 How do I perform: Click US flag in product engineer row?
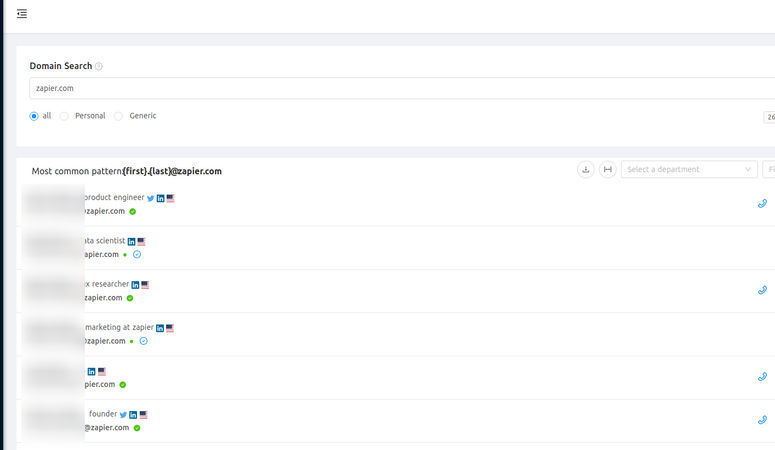pos(171,198)
